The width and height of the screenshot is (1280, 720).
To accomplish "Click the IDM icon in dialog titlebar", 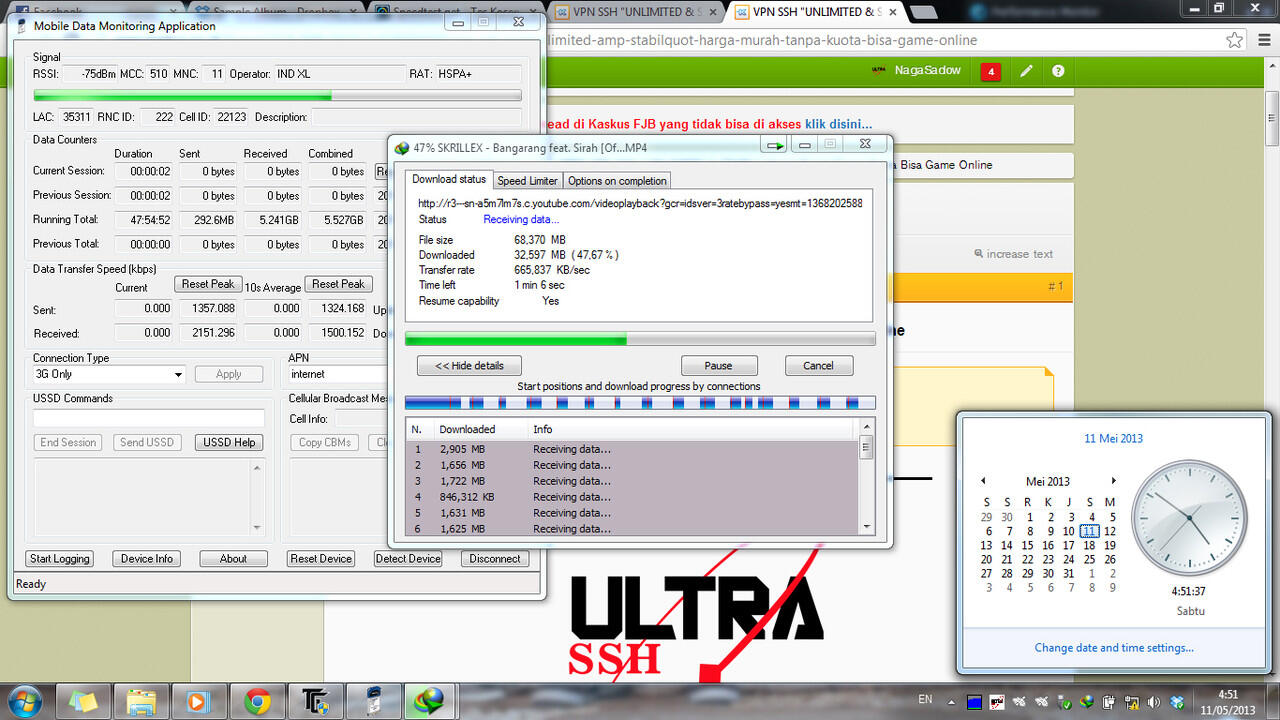I will (x=402, y=147).
